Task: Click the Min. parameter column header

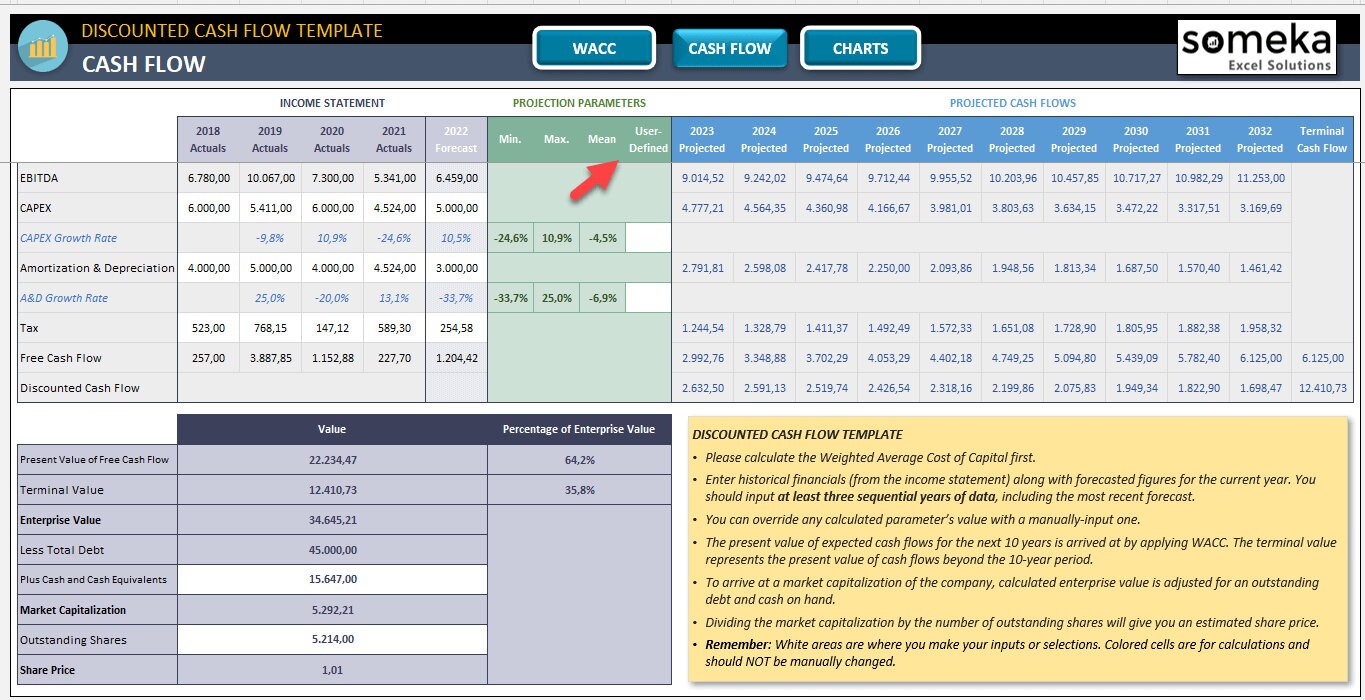Action: click(x=510, y=140)
